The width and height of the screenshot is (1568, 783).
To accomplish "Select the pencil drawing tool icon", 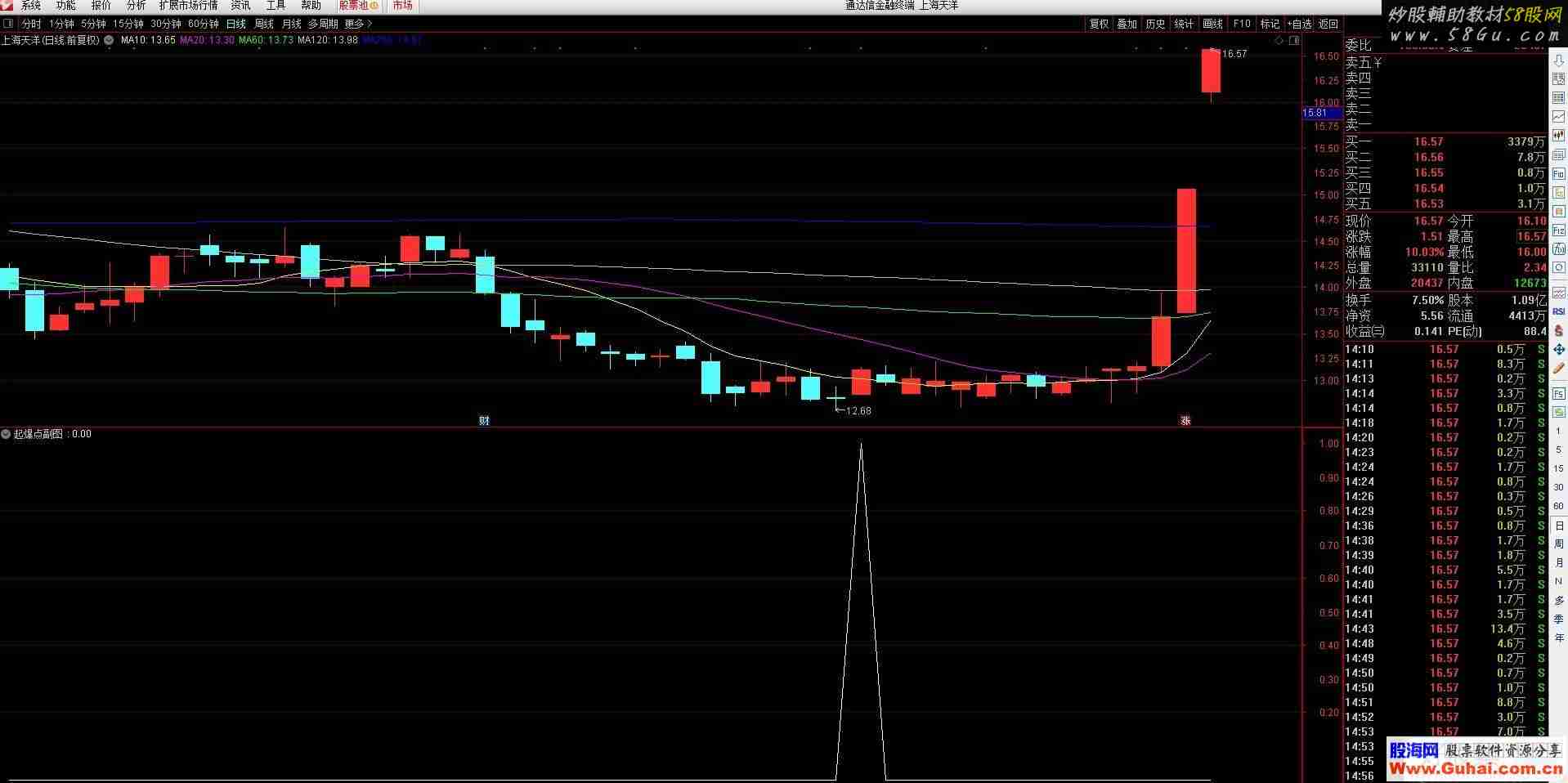I will [x=1558, y=369].
